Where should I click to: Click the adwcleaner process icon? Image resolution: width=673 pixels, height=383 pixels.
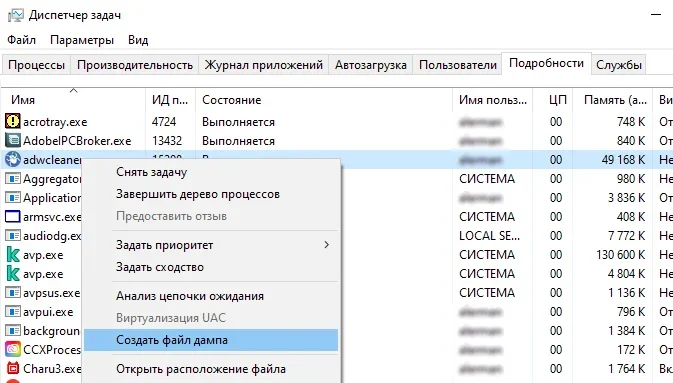tap(12, 159)
